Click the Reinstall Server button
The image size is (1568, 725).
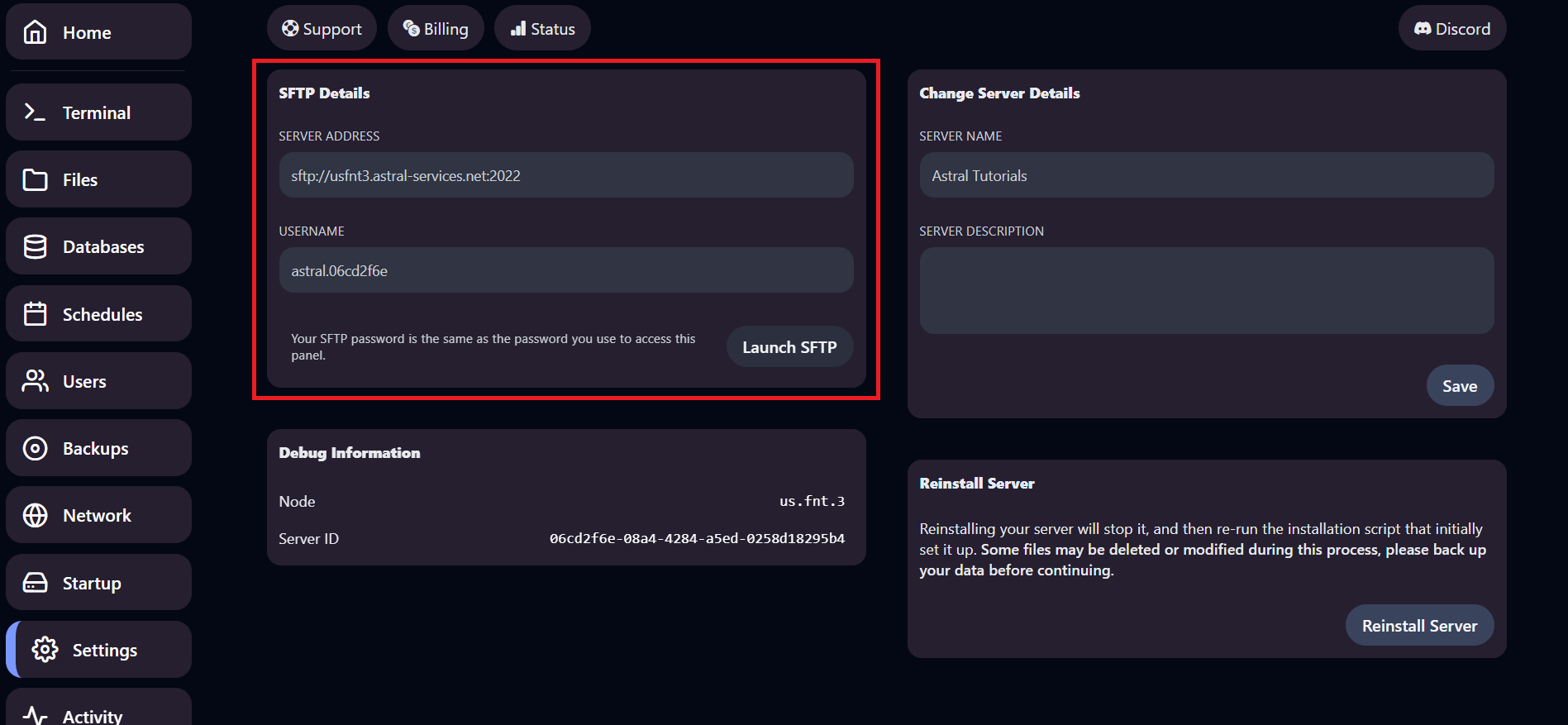pos(1418,626)
